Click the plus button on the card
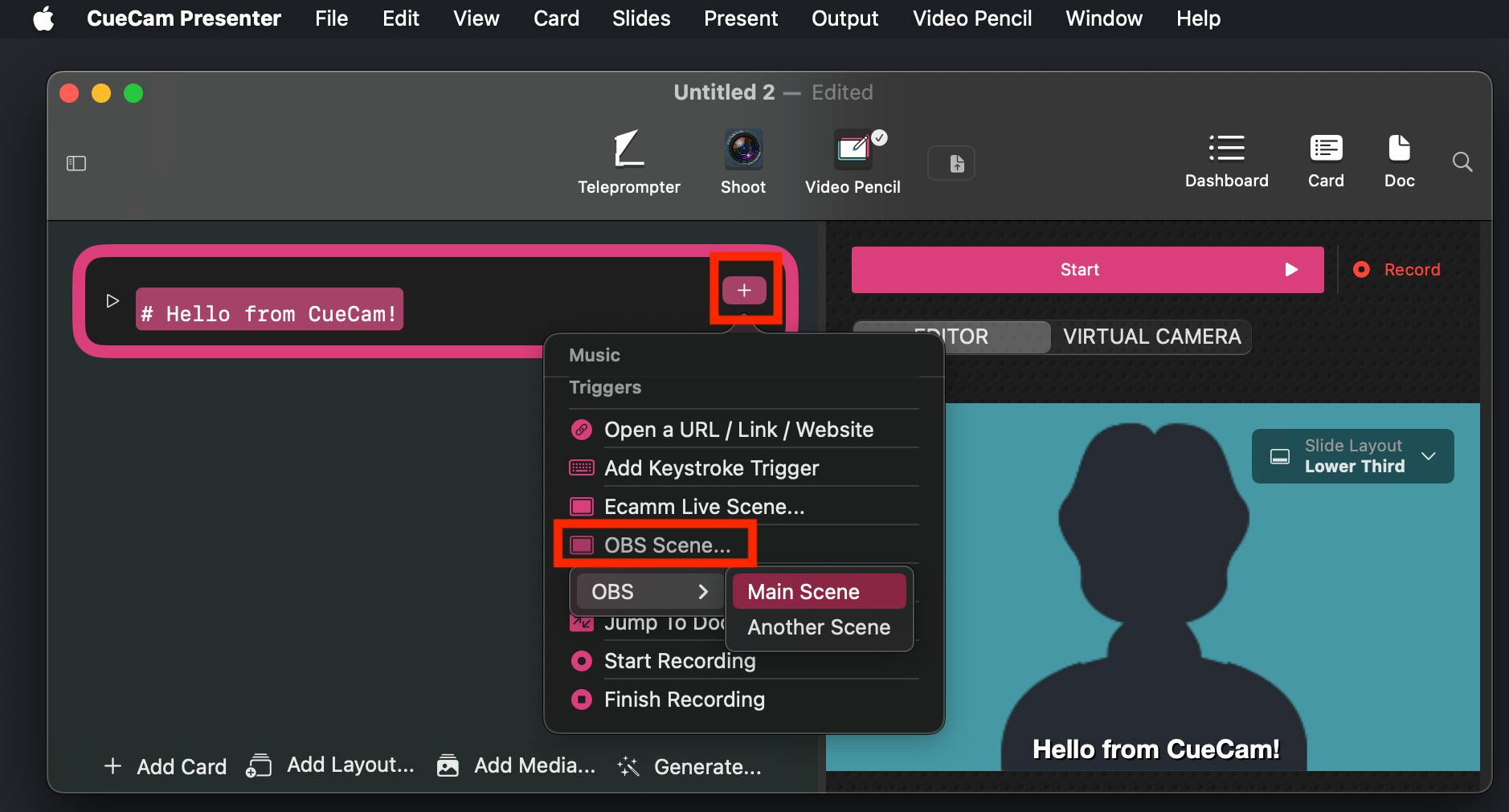This screenshot has width=1509, height=812. (x=744, y=290)
